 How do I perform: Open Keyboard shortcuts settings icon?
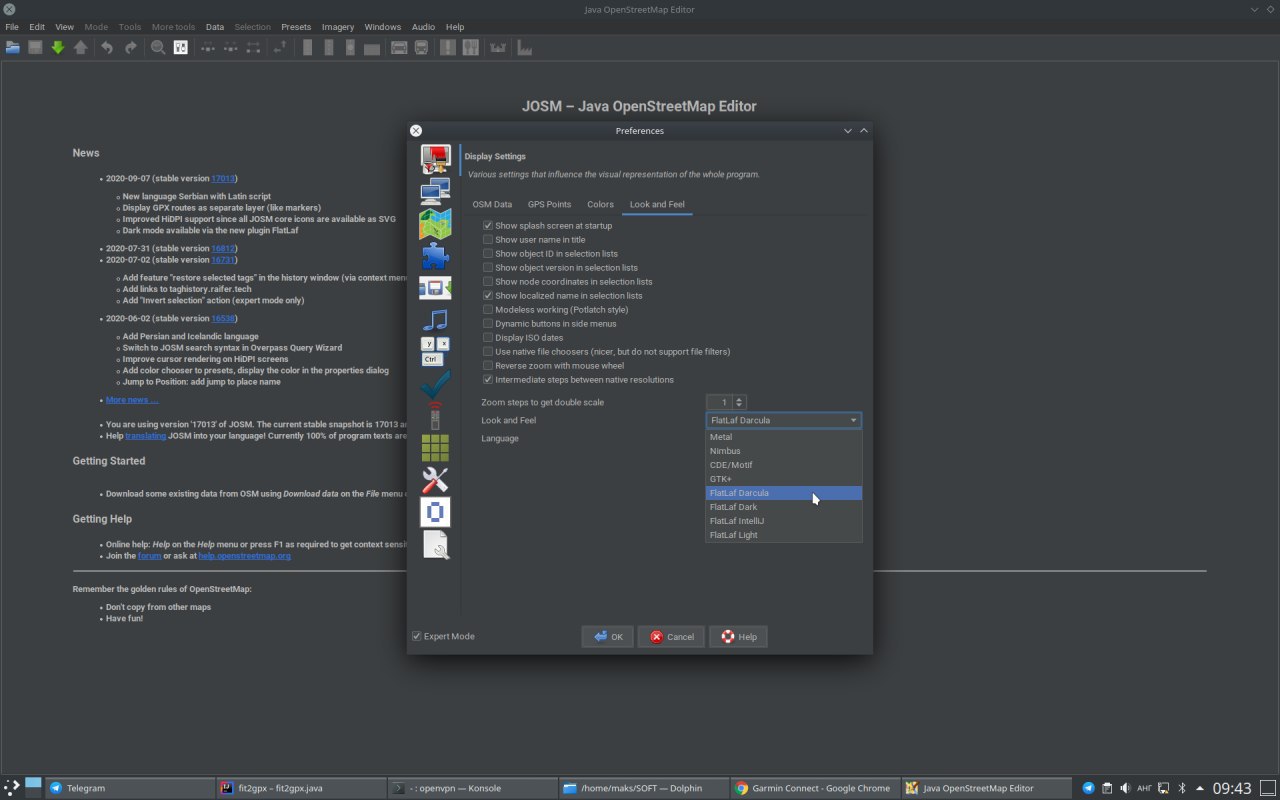[x=435, y=352]
